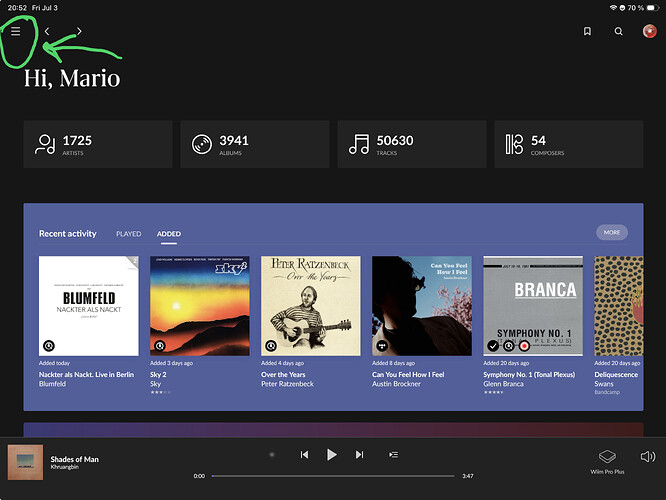Click the track progress seek bar
The width and height of the screenshot is (666, 500).
tap(333, 476)
